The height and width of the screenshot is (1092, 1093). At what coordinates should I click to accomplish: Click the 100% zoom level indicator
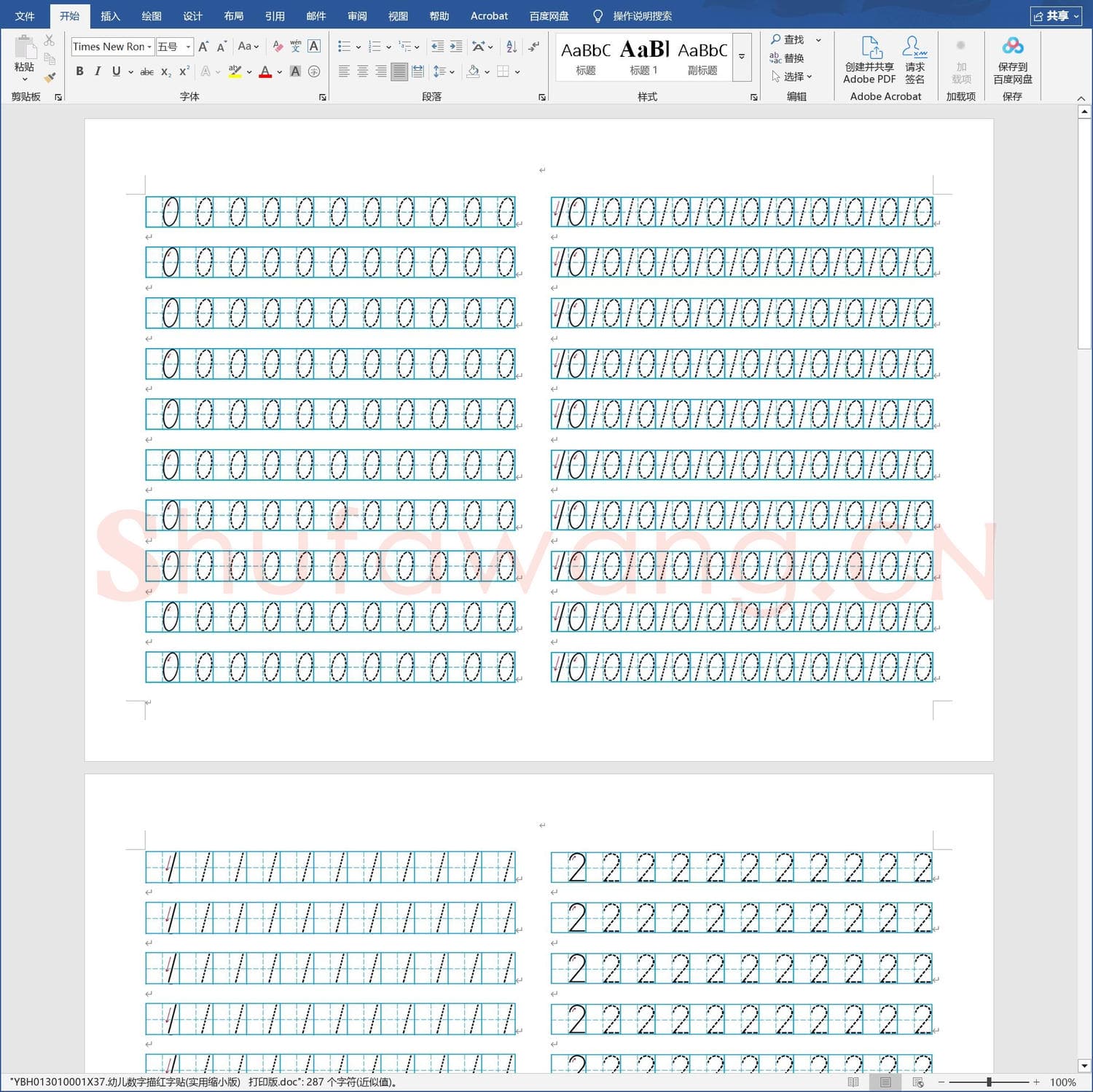(x=1062, y=1082)
